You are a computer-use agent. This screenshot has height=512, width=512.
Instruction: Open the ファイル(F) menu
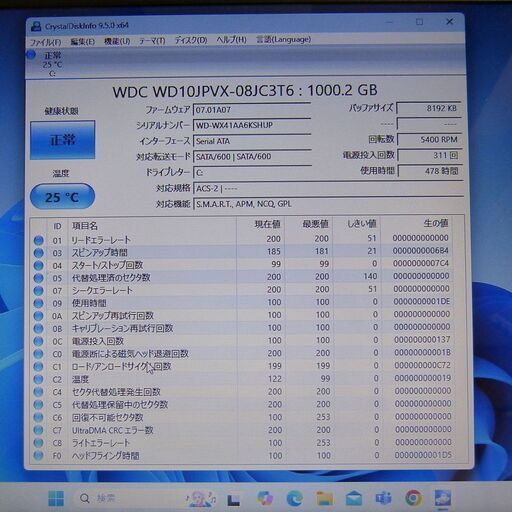tap(46, 42)
